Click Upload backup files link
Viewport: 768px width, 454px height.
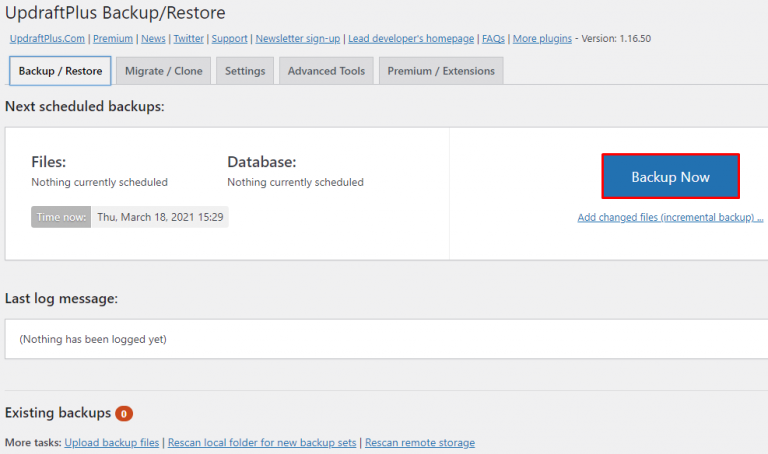(x=112, y=443)
